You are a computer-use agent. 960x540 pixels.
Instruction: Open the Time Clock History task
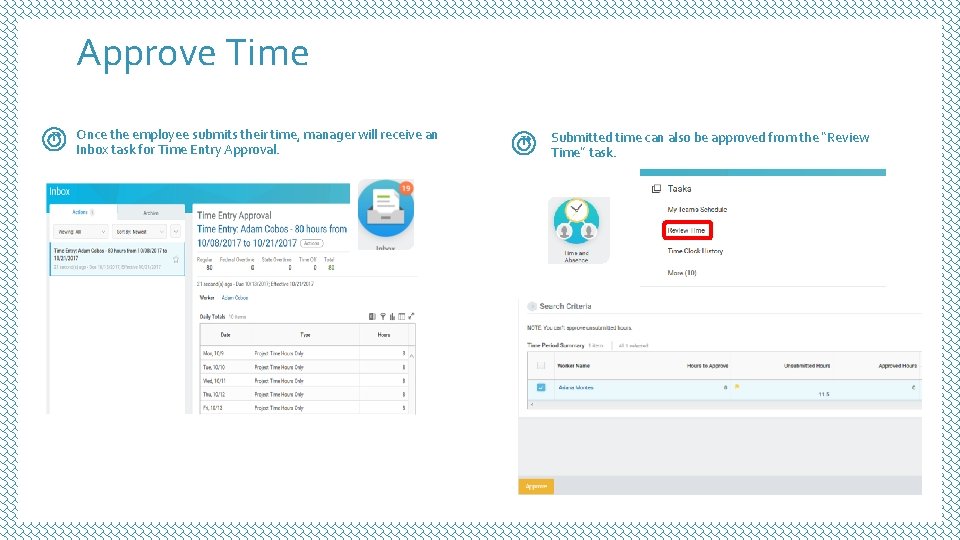click(x=695, y=251)
